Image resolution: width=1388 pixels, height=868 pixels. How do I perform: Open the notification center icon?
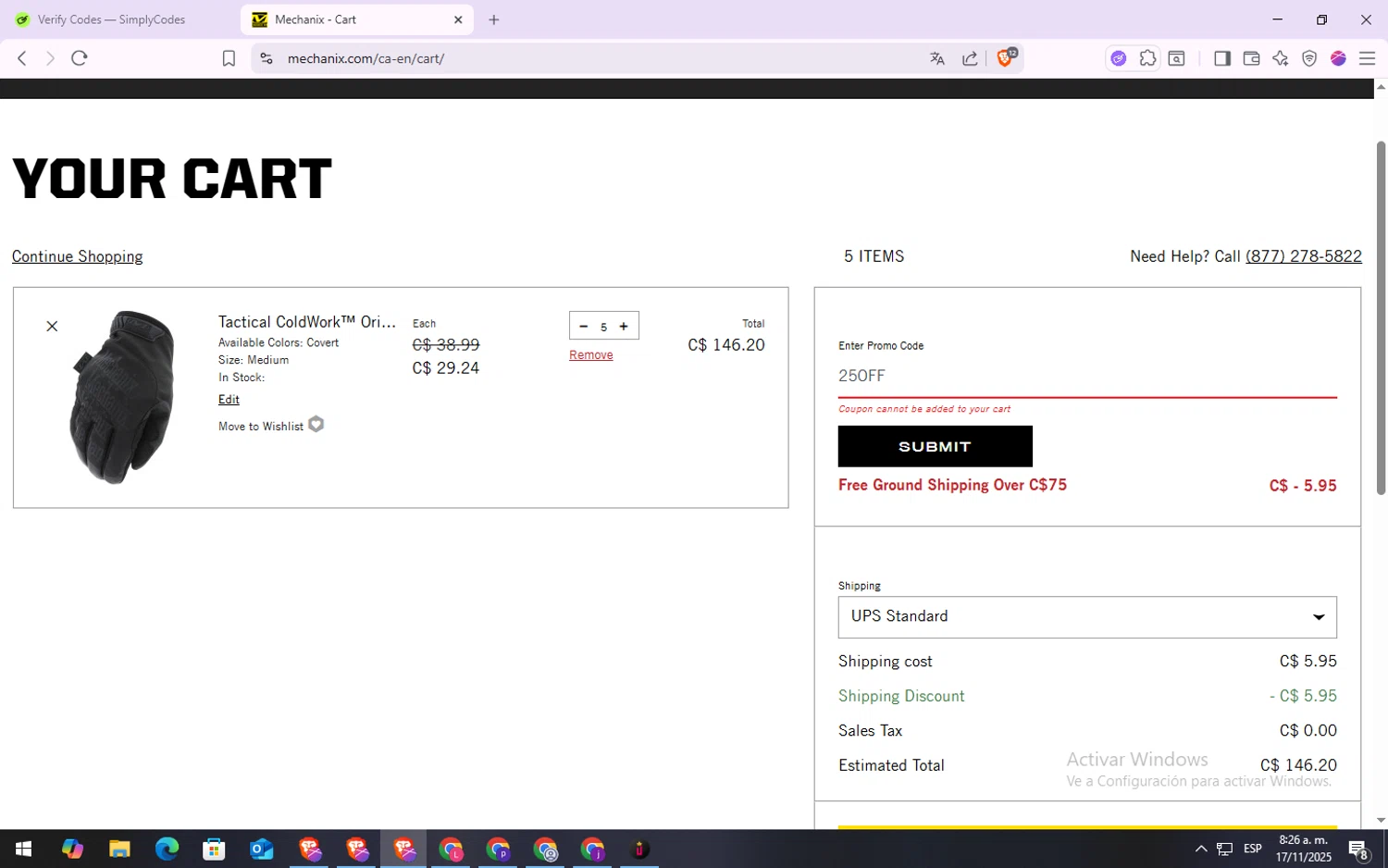1358,849
